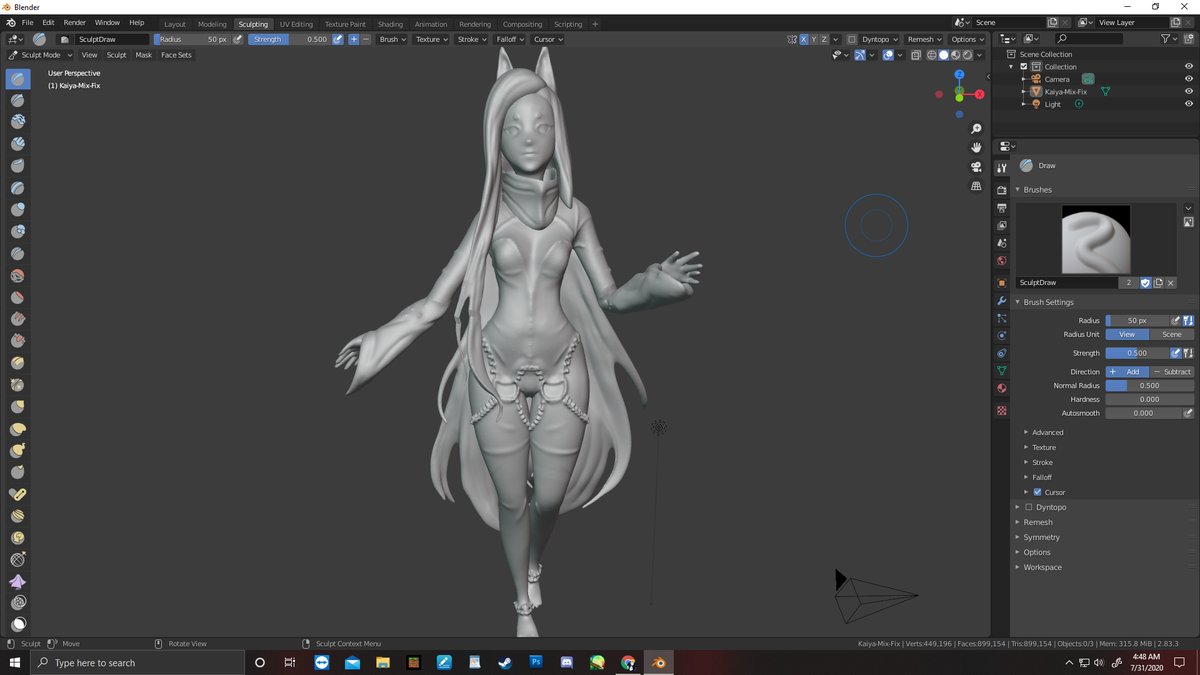Screen dimensions: 1200x675
Task: Open the Sculpt Mode dropdown
Action: (40, 55)
